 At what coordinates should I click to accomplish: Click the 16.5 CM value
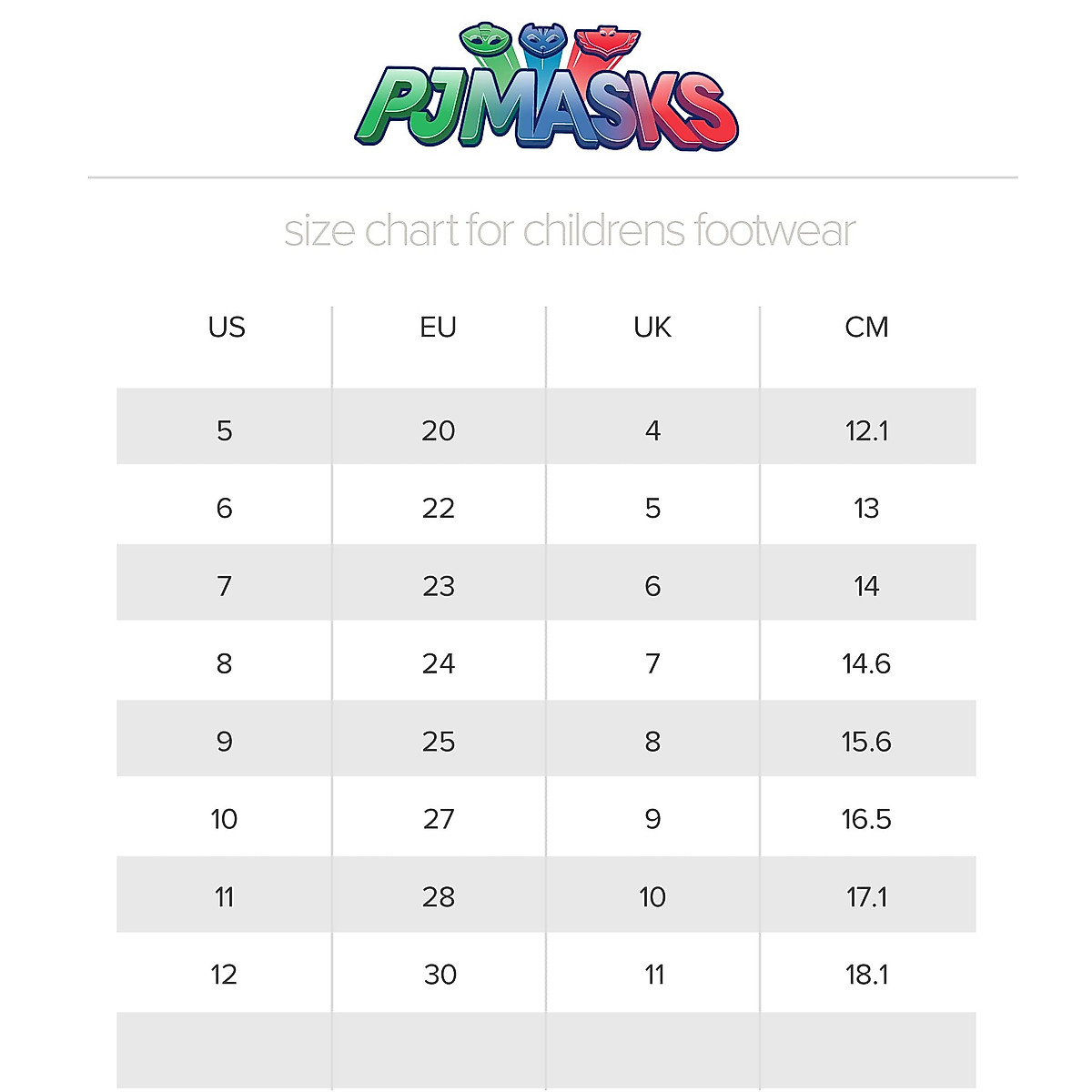(x=866, y=819)
